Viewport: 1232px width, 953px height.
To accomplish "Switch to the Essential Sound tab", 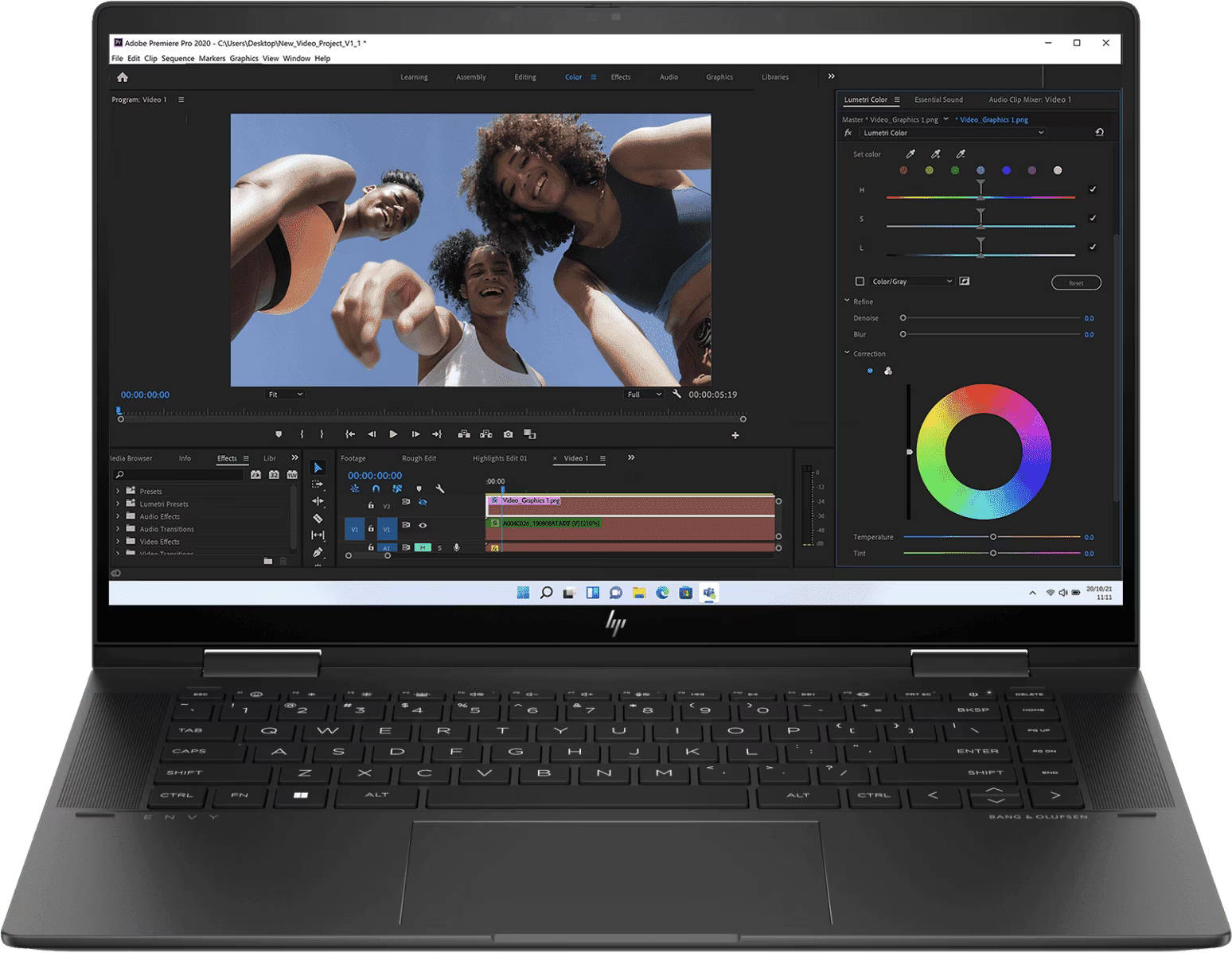I will click(x=938, y=99).
